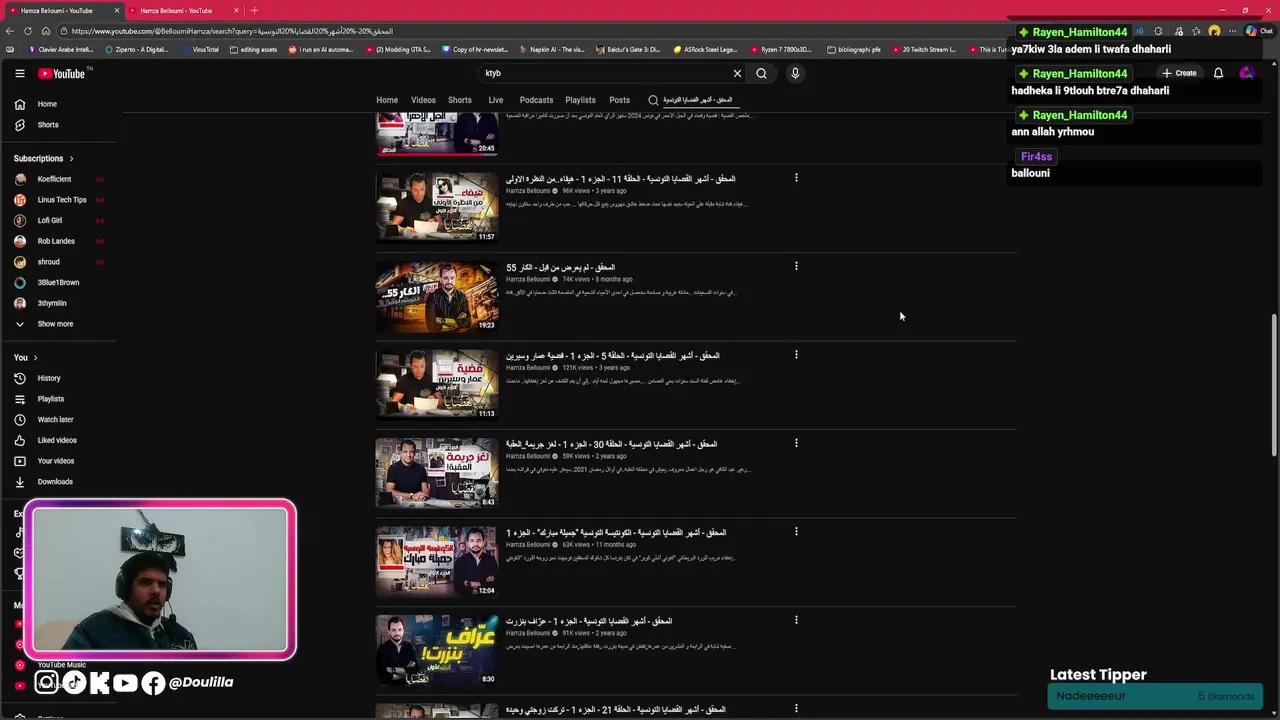Open the account avatar menu

pyautogui.click(x=1246, y=73)
